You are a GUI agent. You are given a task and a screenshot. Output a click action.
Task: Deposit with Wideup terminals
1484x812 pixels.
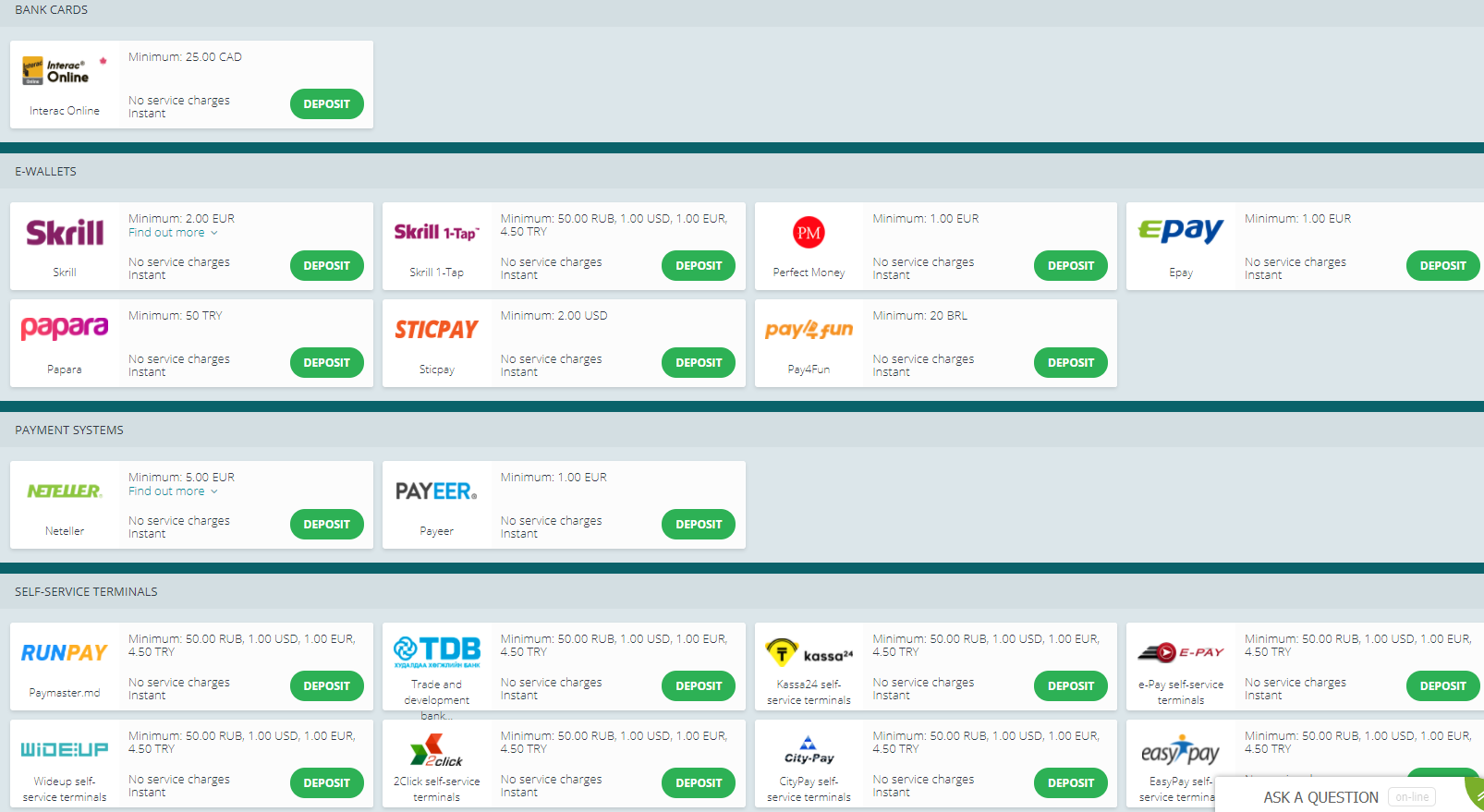327,783
